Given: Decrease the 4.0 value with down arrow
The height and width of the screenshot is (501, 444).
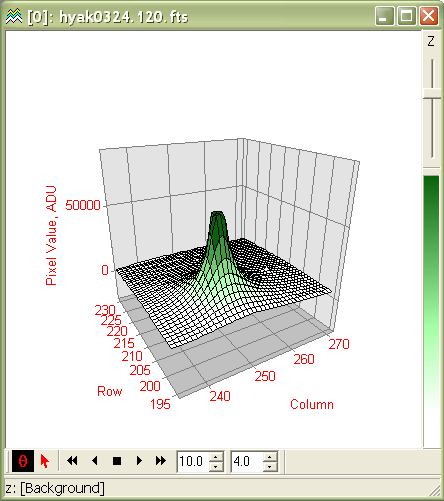Looking at the screenshot, I should tap(270, 467).
